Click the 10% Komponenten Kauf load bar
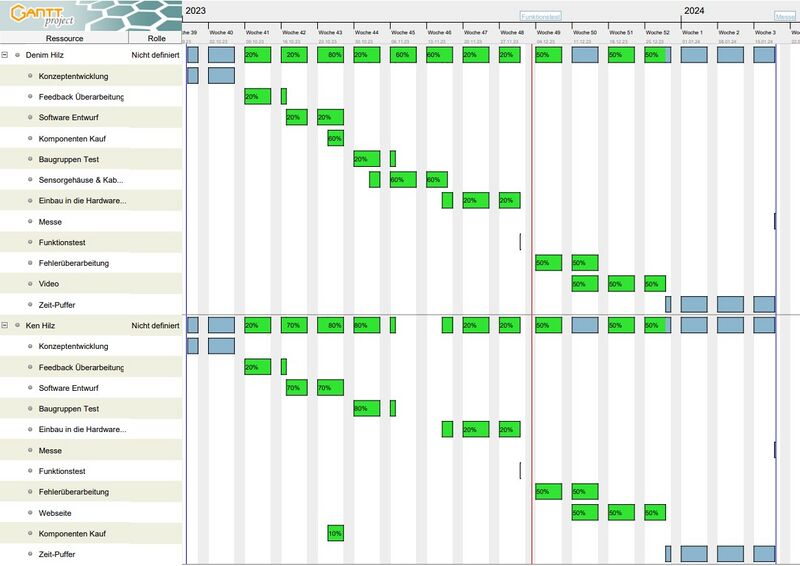The image size is (800, 566). point(335,533)
